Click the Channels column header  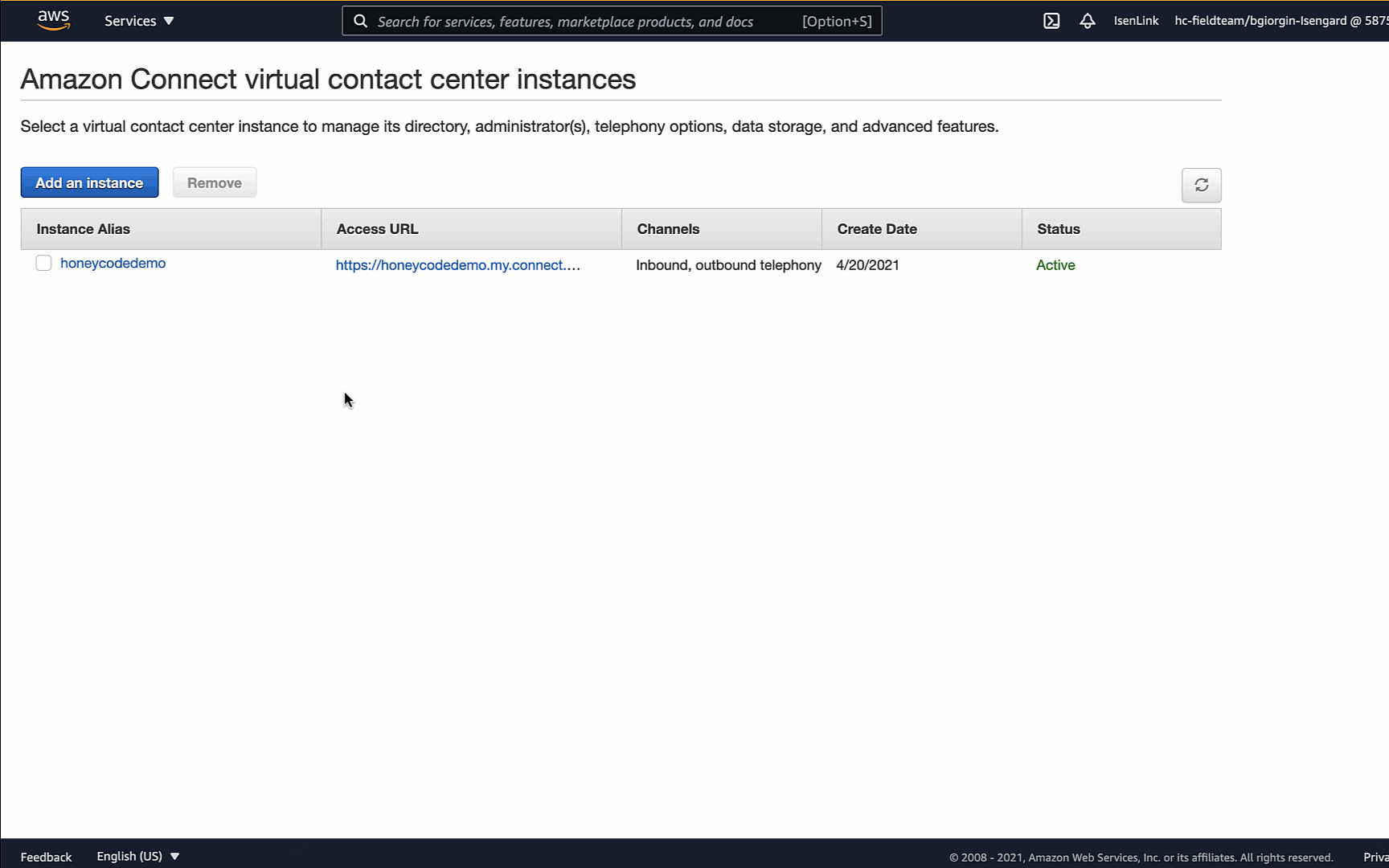pos(721,229)
